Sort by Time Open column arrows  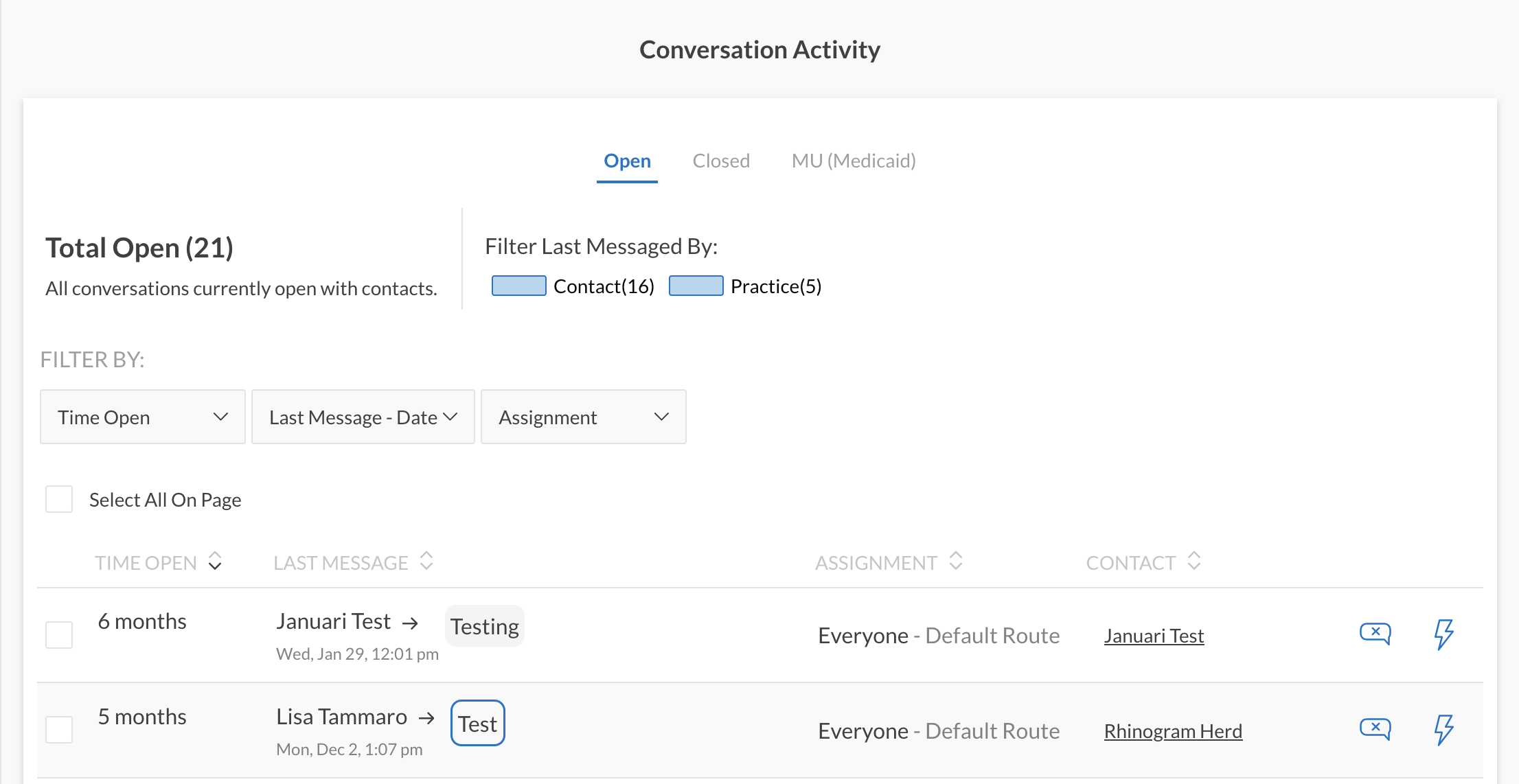pos(215,562)
